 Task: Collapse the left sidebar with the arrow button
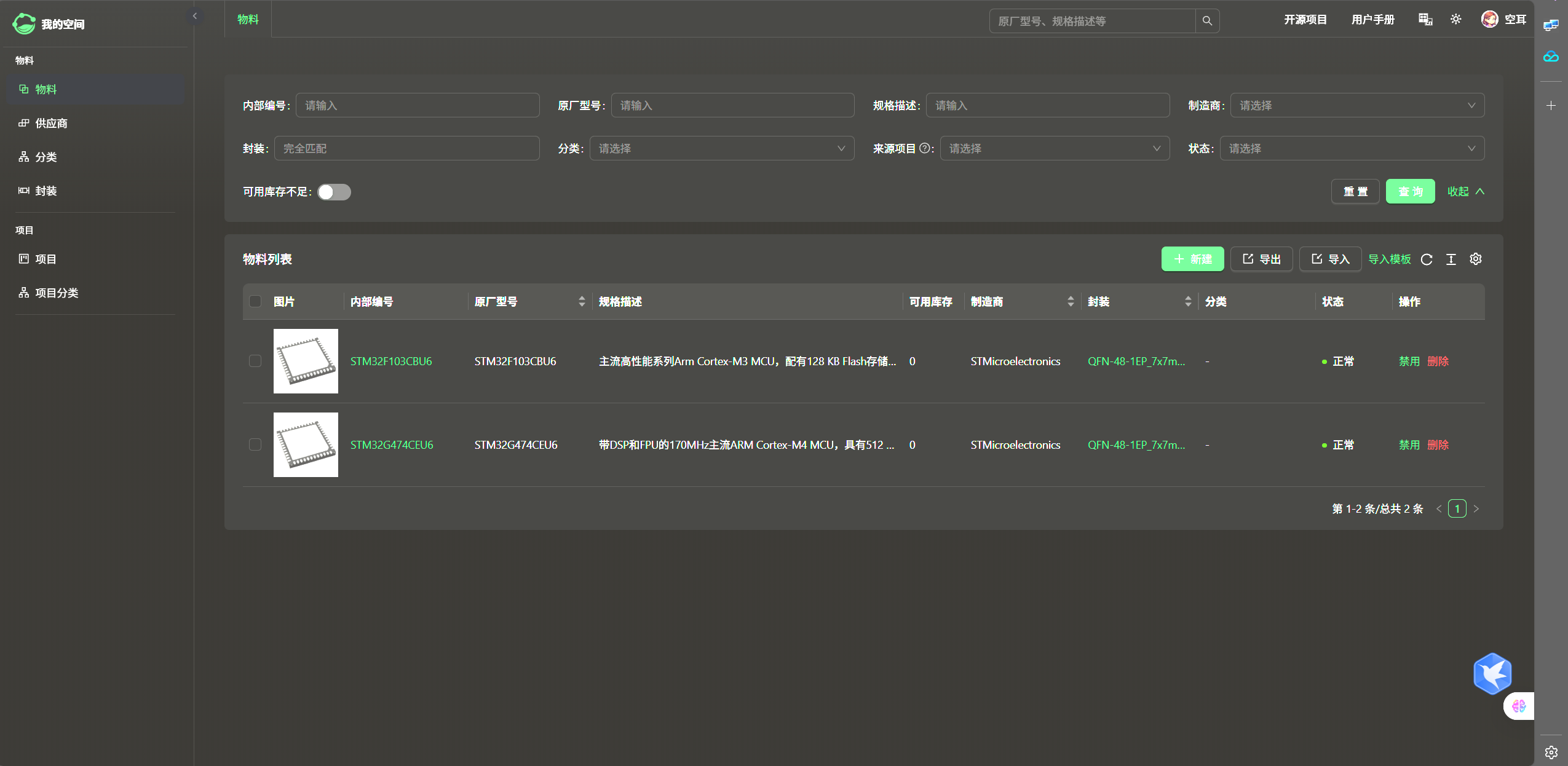coord(194,16)
